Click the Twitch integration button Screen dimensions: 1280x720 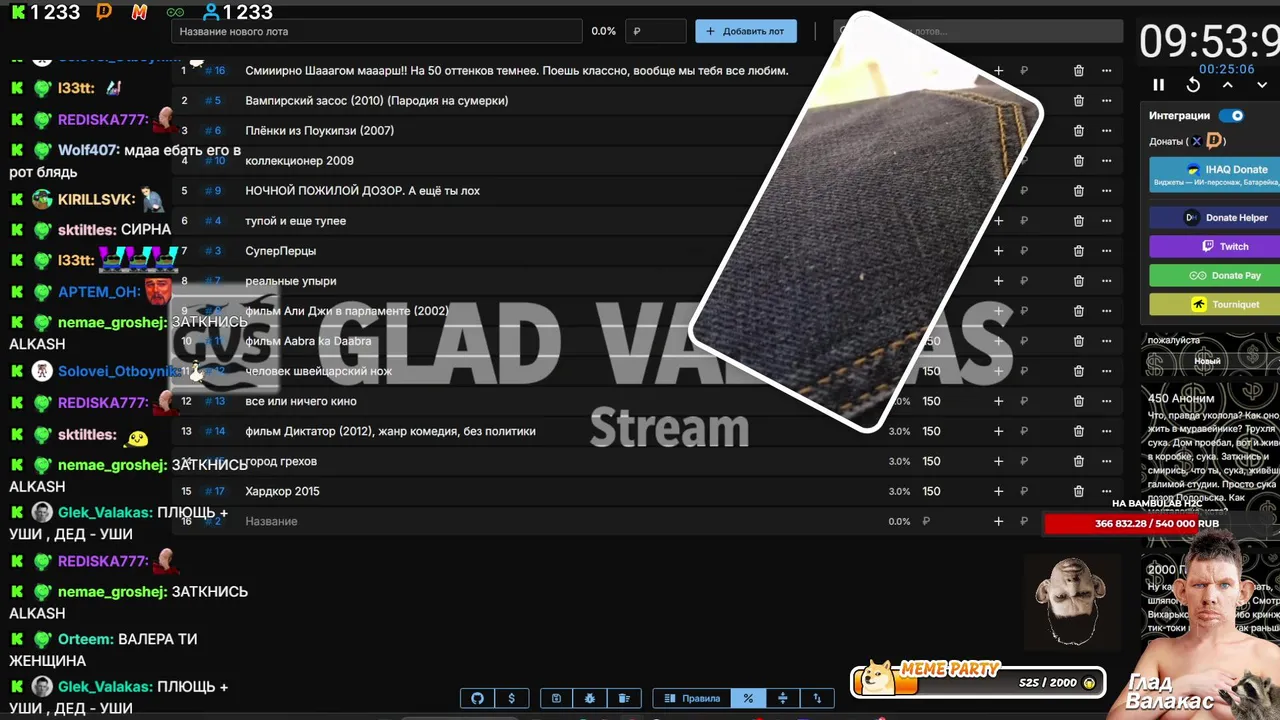point(1214,246)
